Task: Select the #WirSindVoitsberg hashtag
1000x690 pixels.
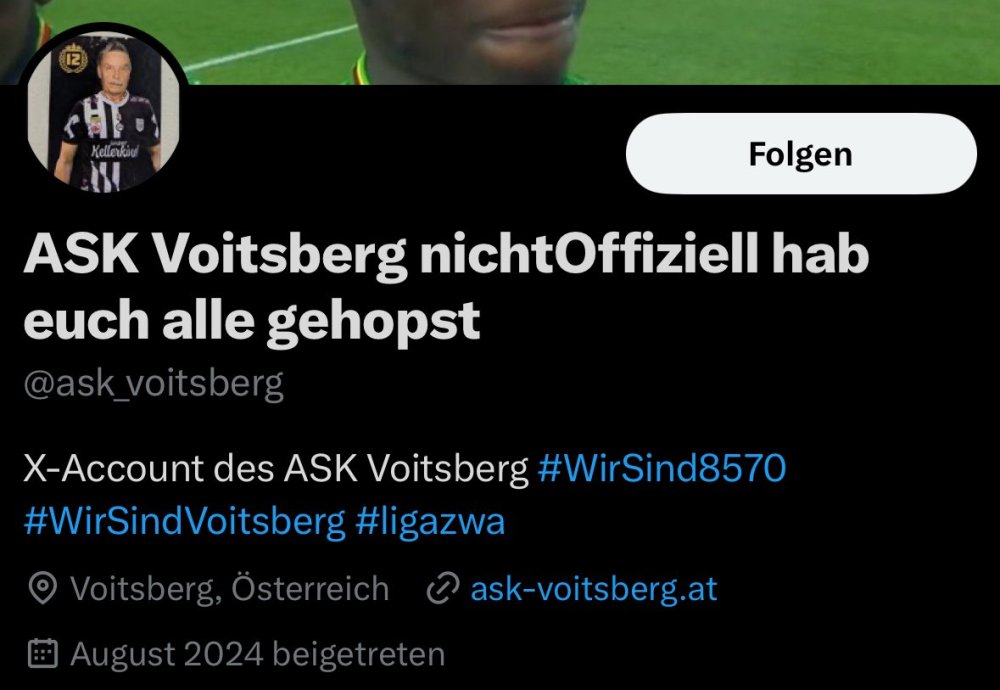Action: [184, 520]
